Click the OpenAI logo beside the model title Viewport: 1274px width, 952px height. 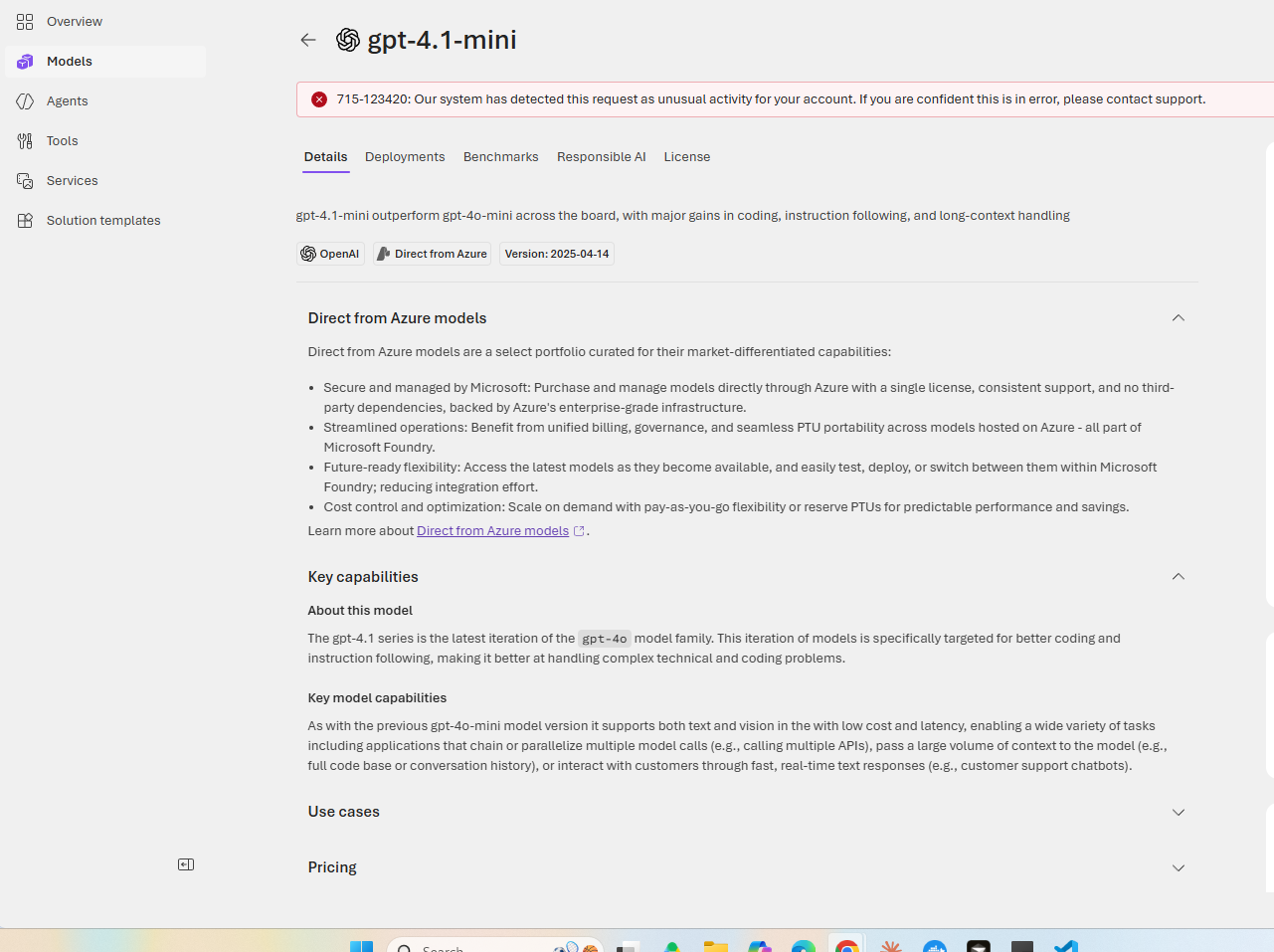pyautogui.click(x=348, y=40)
